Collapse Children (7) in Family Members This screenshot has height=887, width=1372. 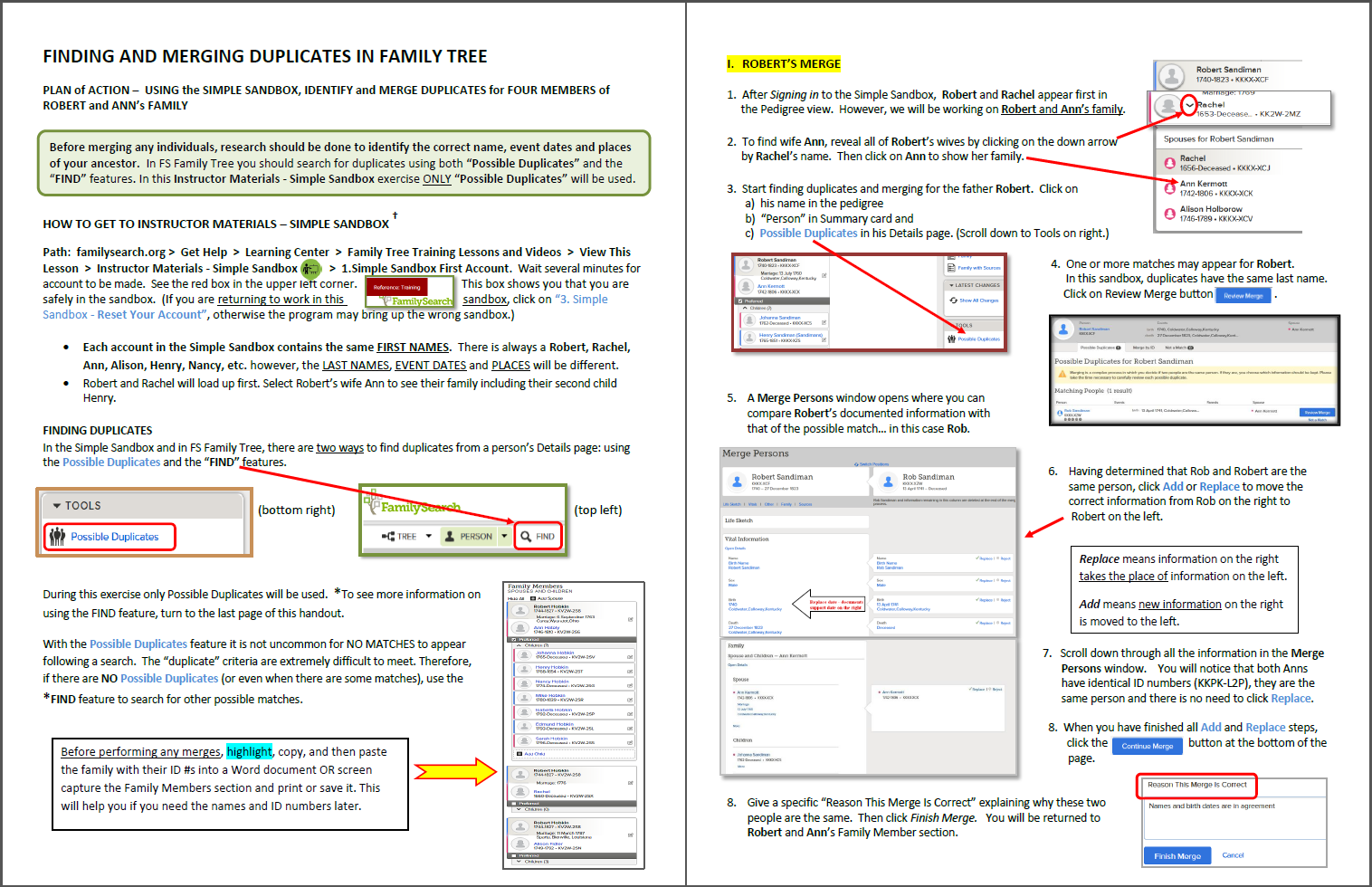point(519,645)
